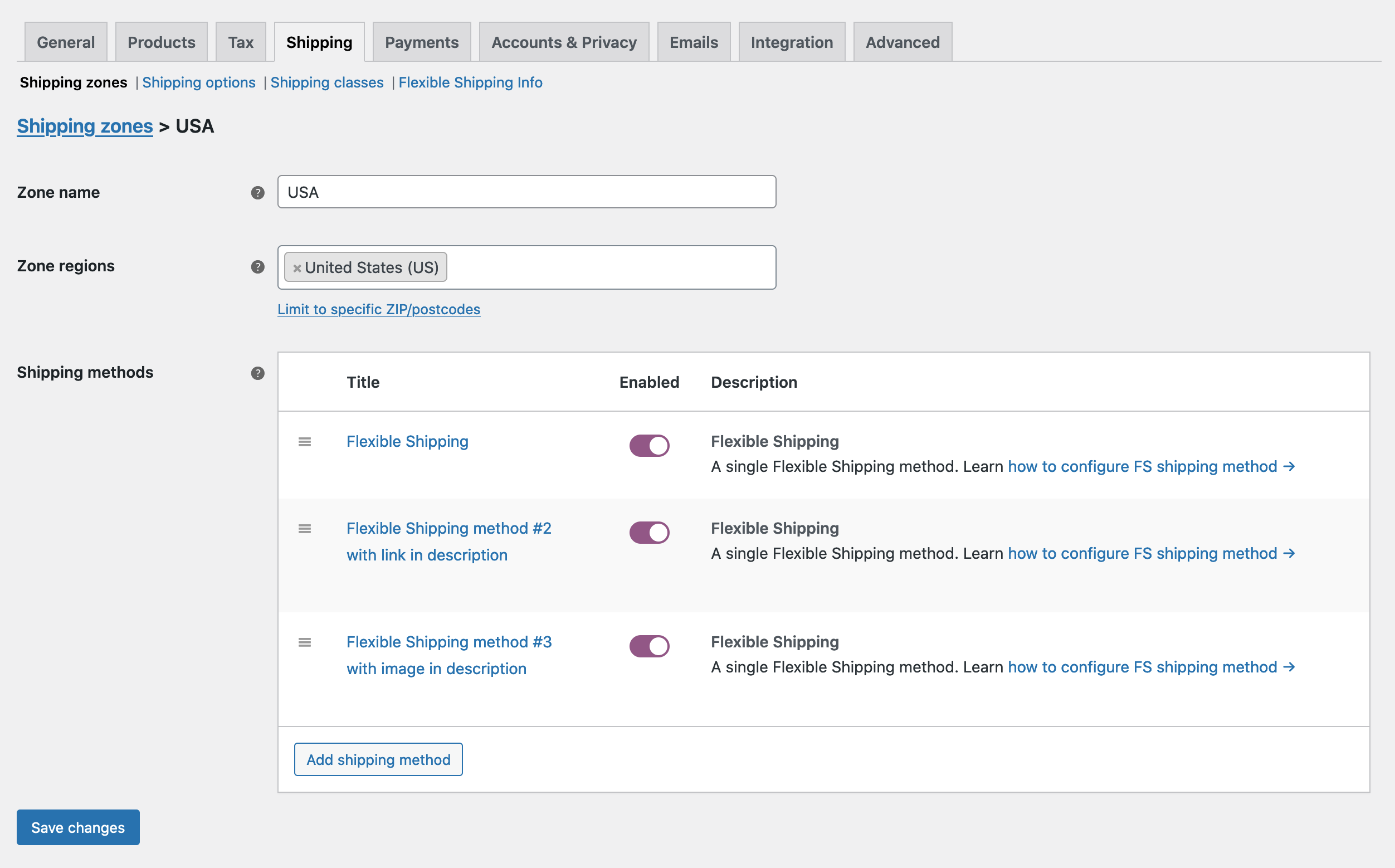Open Shipping classes sub-navigation link
1395x868 pixels.
[327, 82]
